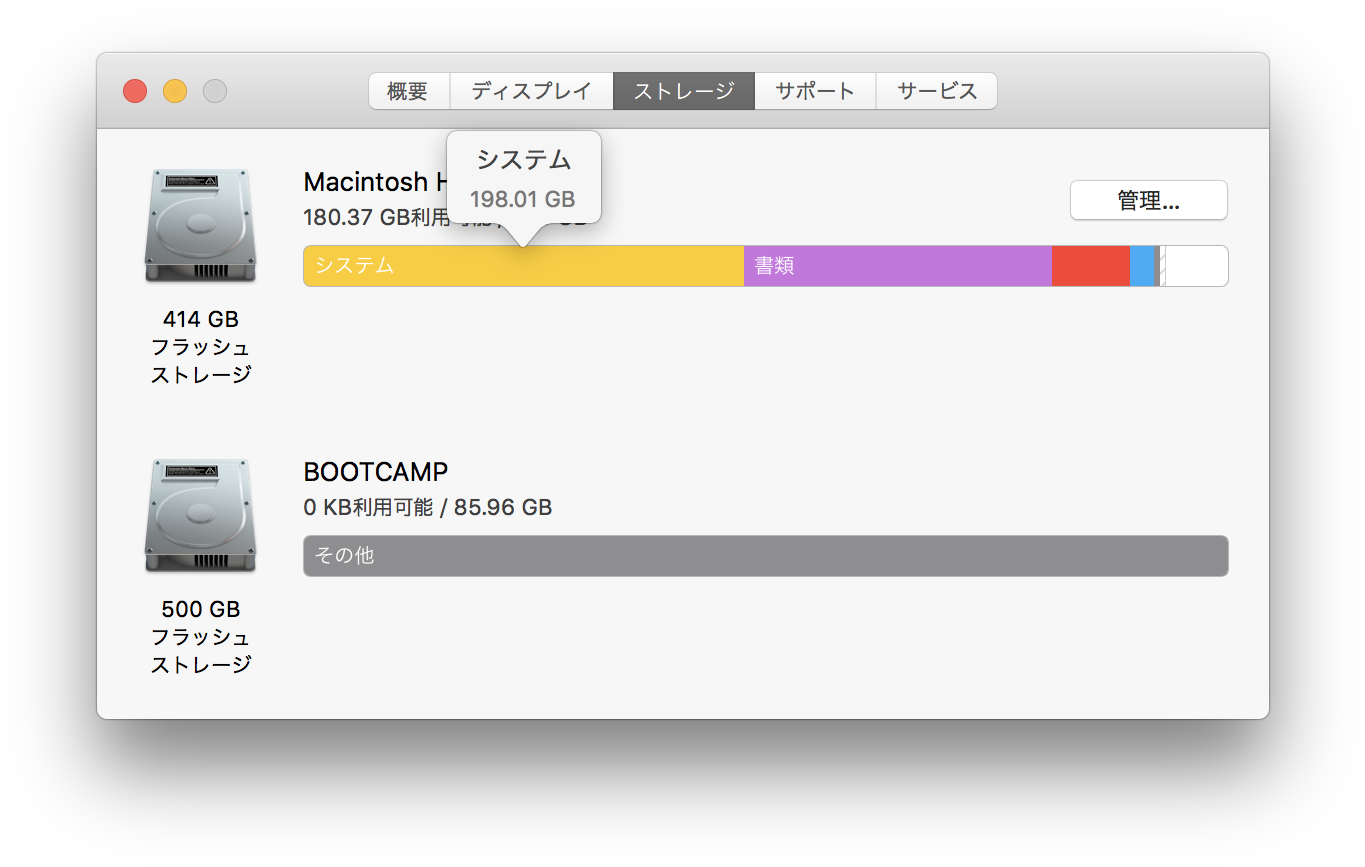Click the BOOTCAMP drive icon
This screenshot has width=1365, height=867.
pos(200,515)
